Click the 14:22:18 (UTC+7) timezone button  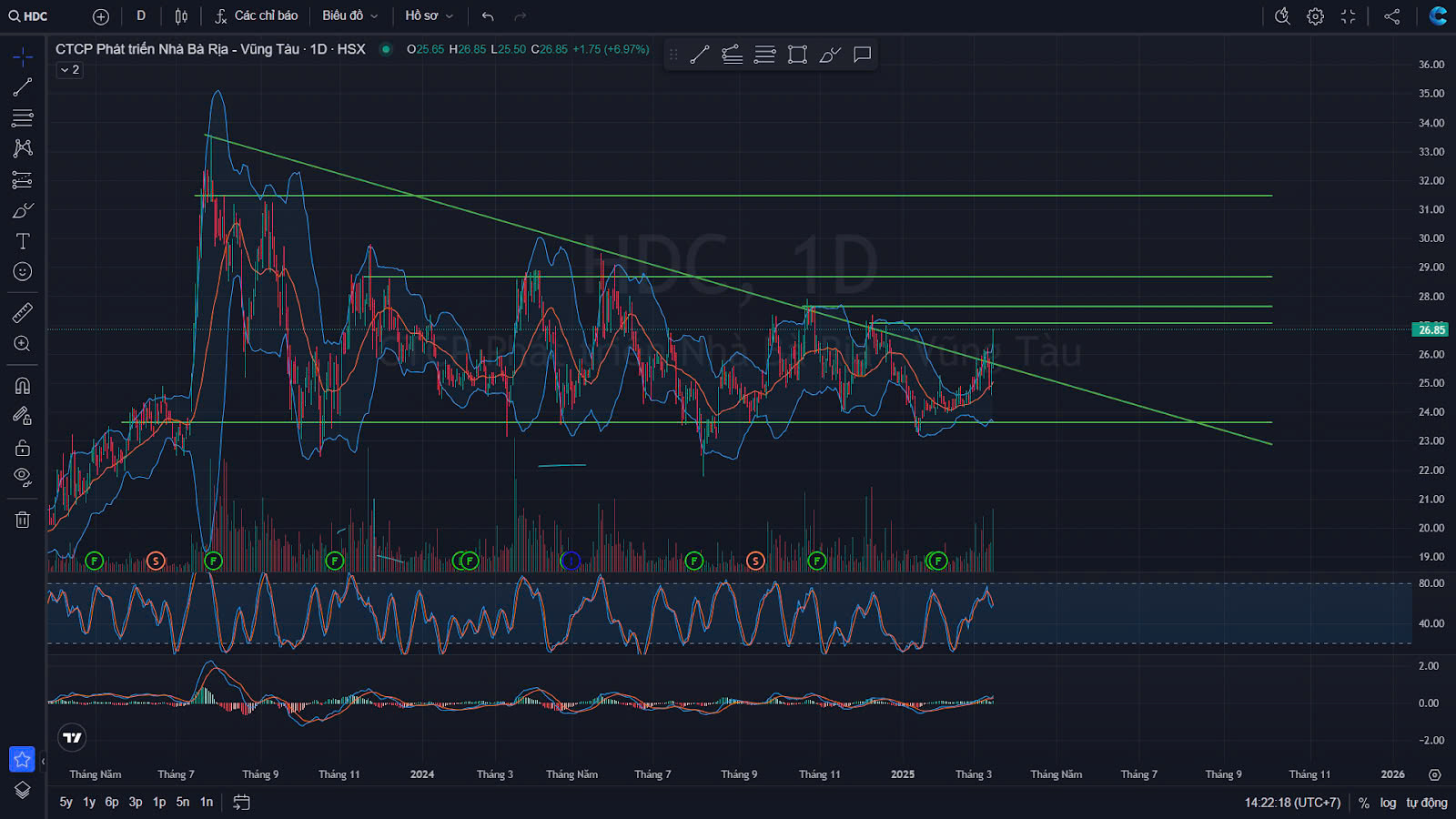point(1292,803)
